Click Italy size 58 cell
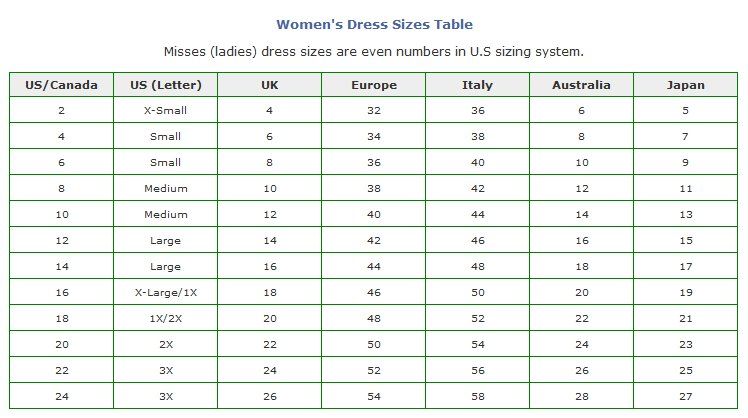The width and height of the screenshot is (748, 418). coord(478,397)
